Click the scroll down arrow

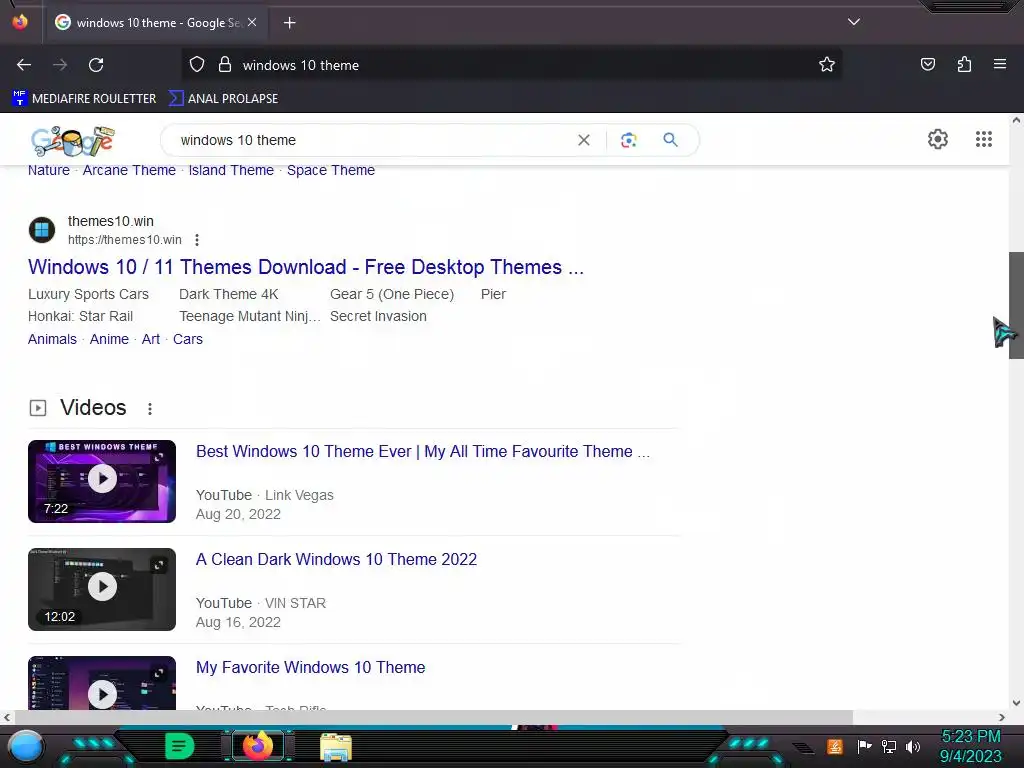[x=1016, y=703]
